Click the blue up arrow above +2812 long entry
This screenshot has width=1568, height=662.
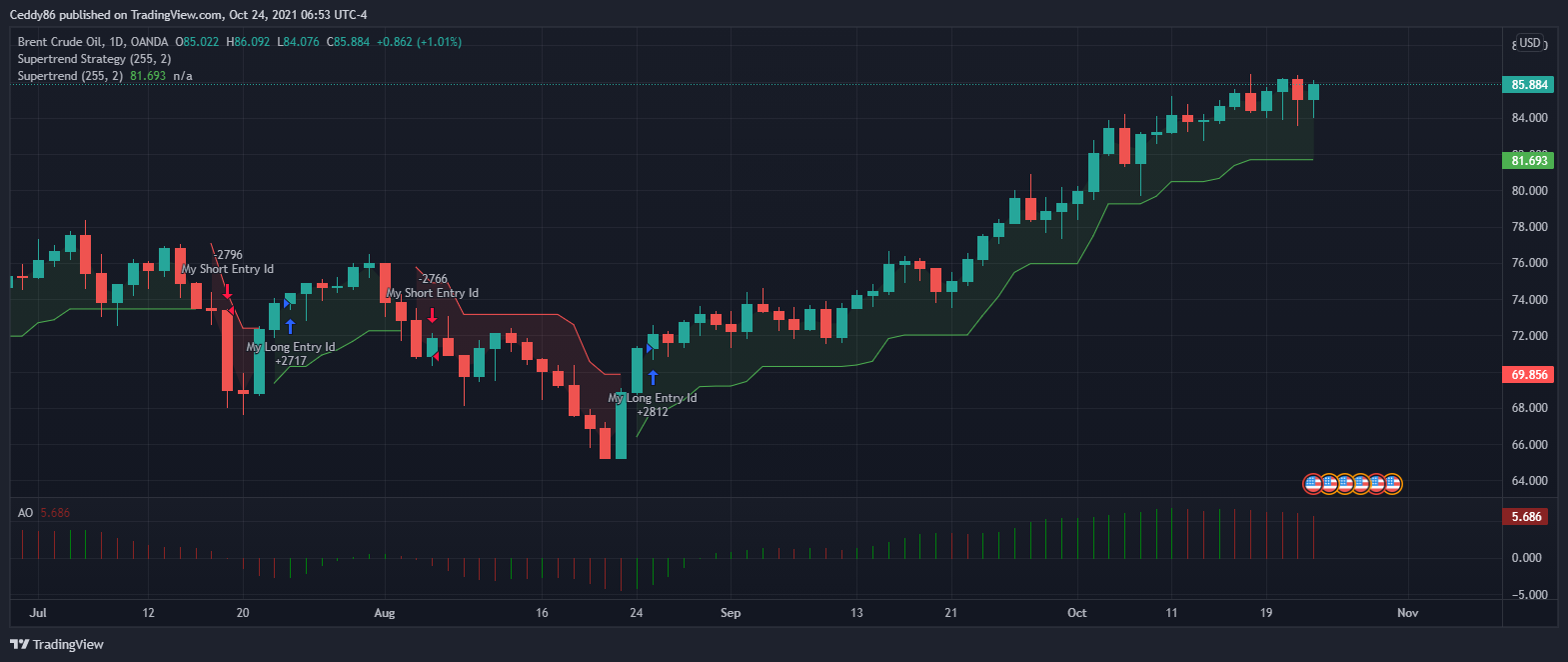pyautogui.click(x=653, y=377)
